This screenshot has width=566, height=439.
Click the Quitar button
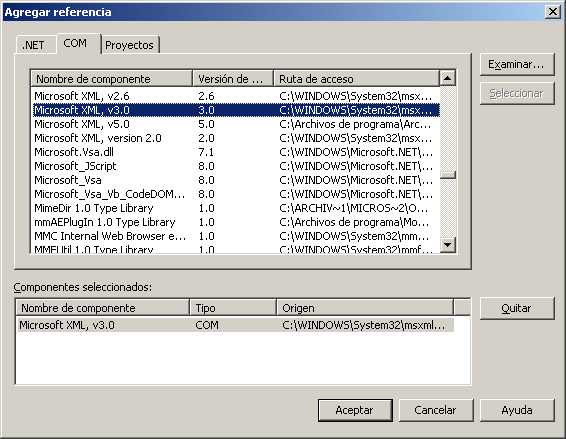[517, 308]
